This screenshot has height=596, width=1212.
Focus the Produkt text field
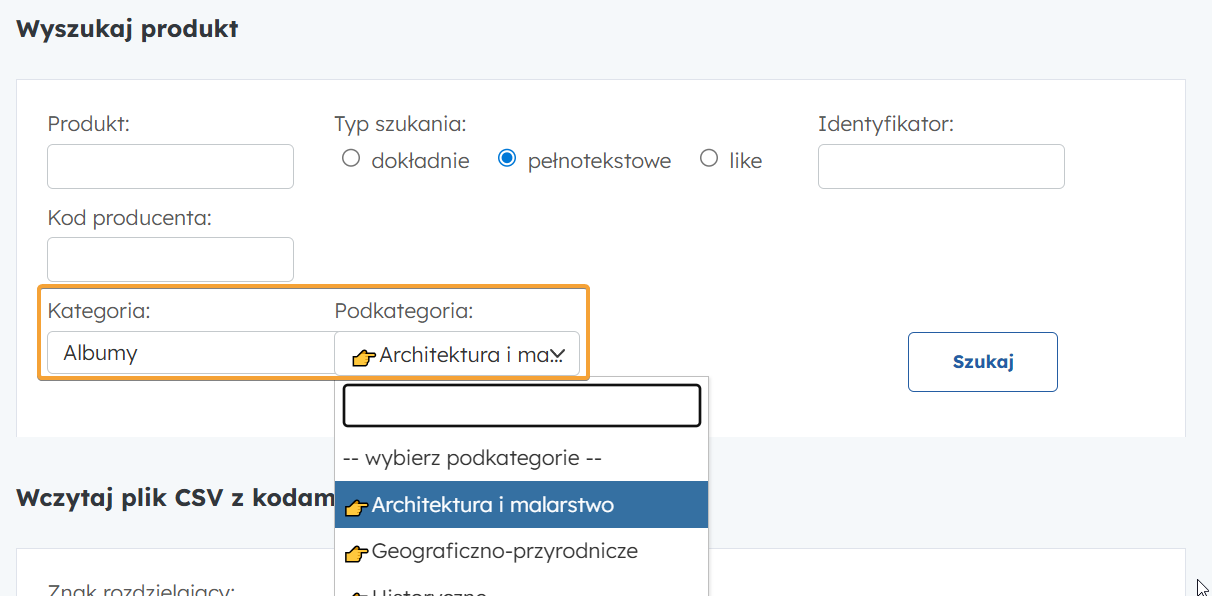[170, 167]
